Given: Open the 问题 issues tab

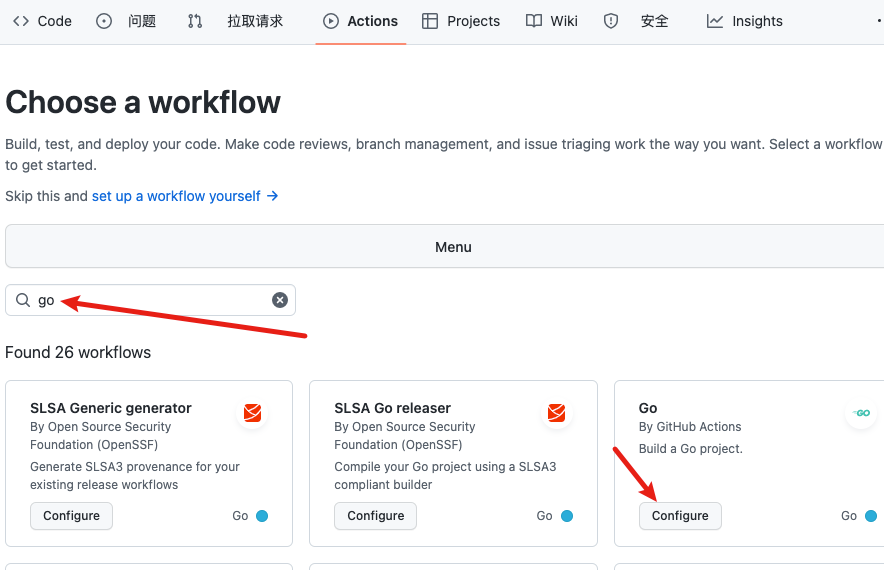Looking at the screenshot, I should click(x=127, y=21).
